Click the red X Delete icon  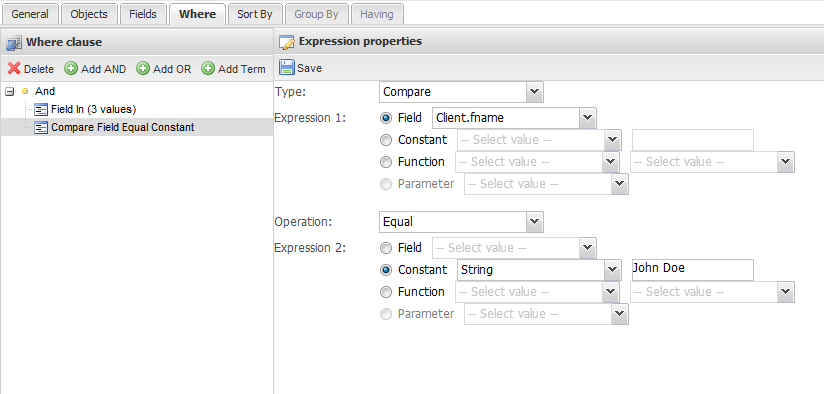(x=14, y=69)
